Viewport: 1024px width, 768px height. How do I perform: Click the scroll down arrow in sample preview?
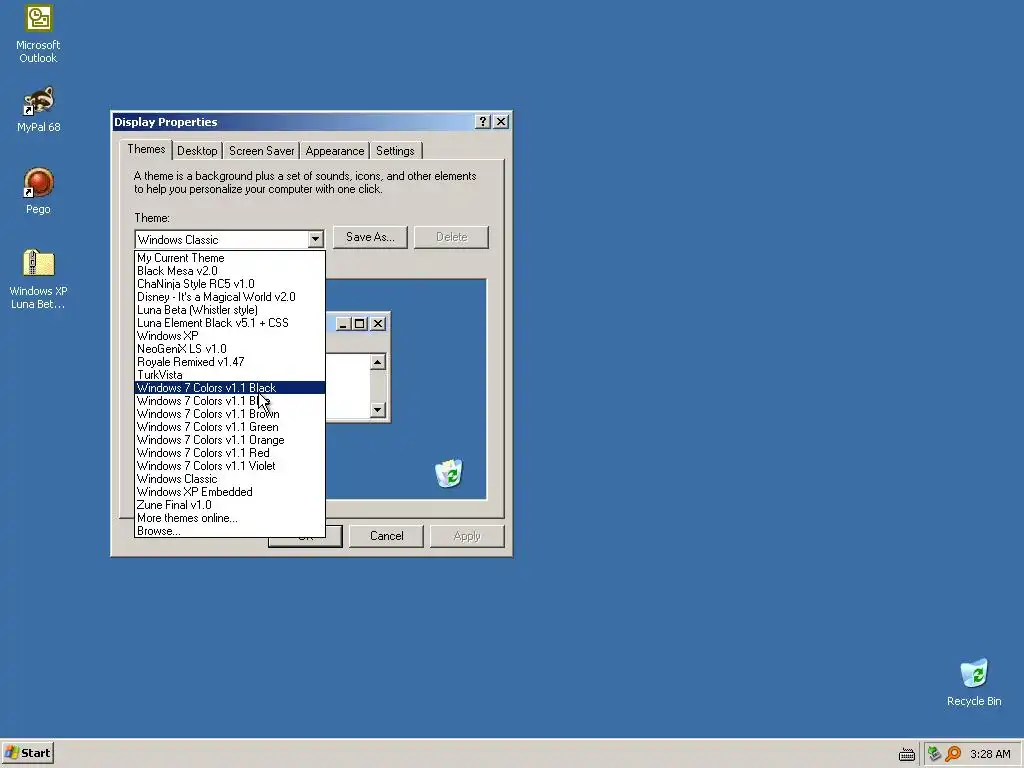pyautogui.click(x=377, y=409)
